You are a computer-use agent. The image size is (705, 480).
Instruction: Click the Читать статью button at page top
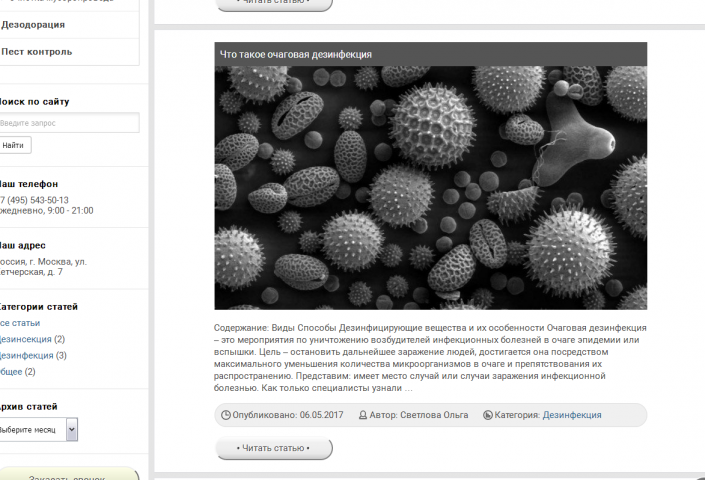274,4
